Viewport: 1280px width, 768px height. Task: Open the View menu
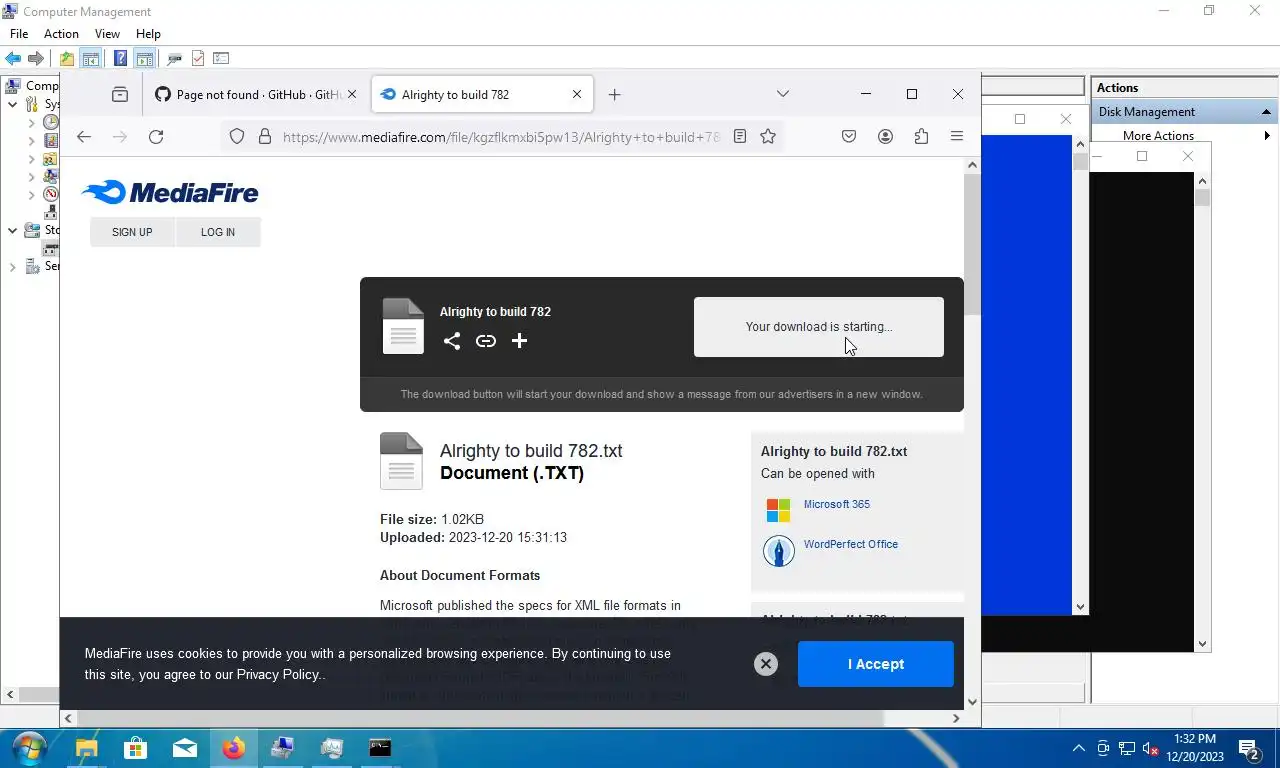coord(107,34)
